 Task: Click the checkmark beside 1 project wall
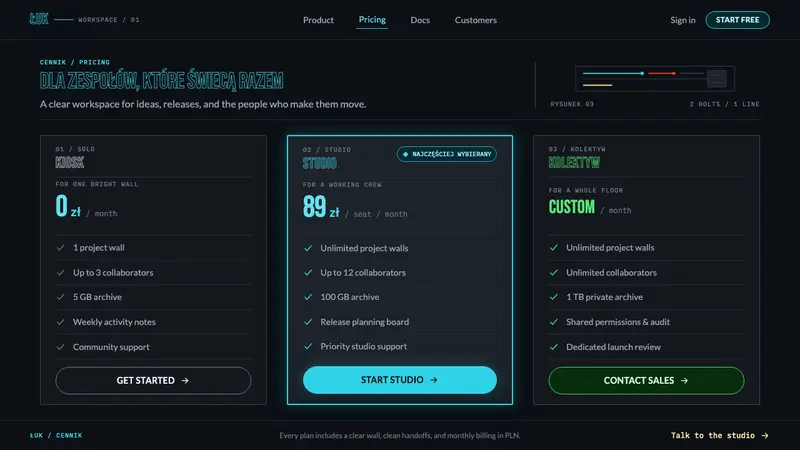coord(61,247)
